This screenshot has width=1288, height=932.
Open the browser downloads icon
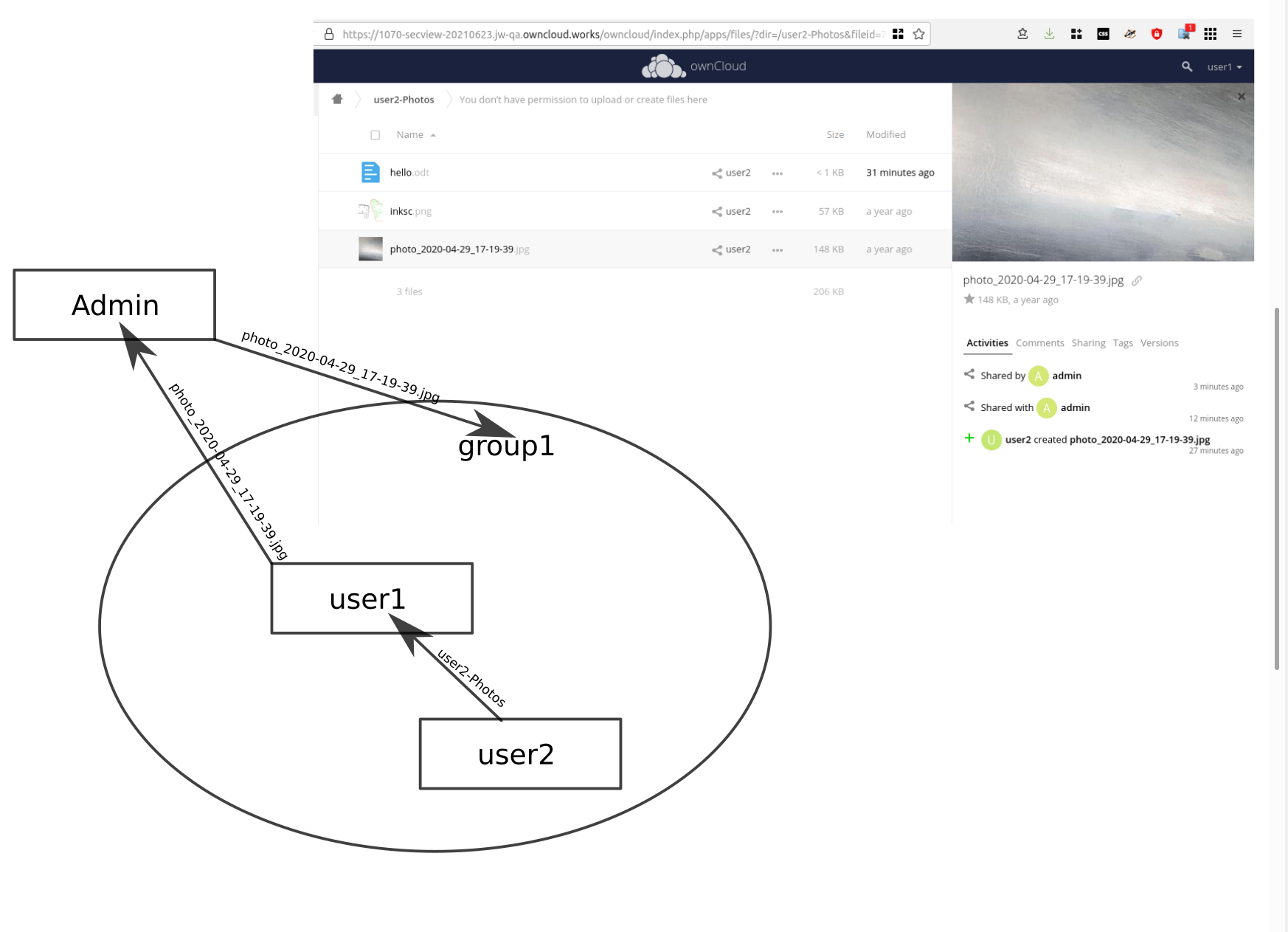(1049, 34)
